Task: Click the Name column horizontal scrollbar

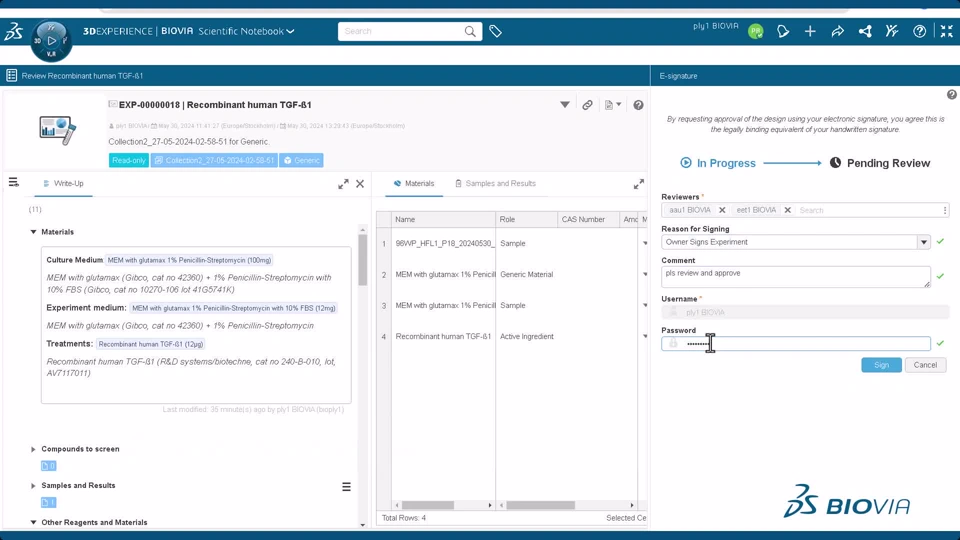Action: [x=428, y=505]
